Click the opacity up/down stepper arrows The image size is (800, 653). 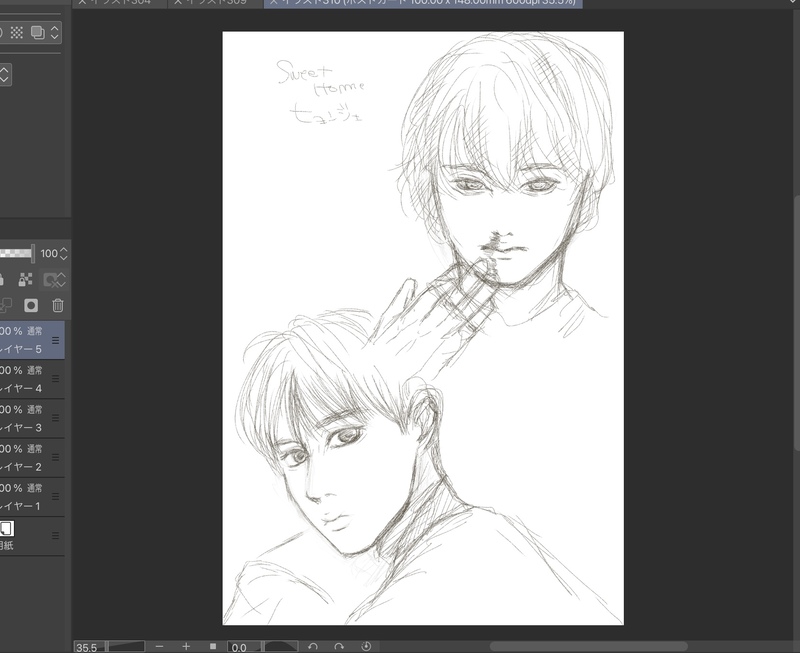[x=64, y=254]
